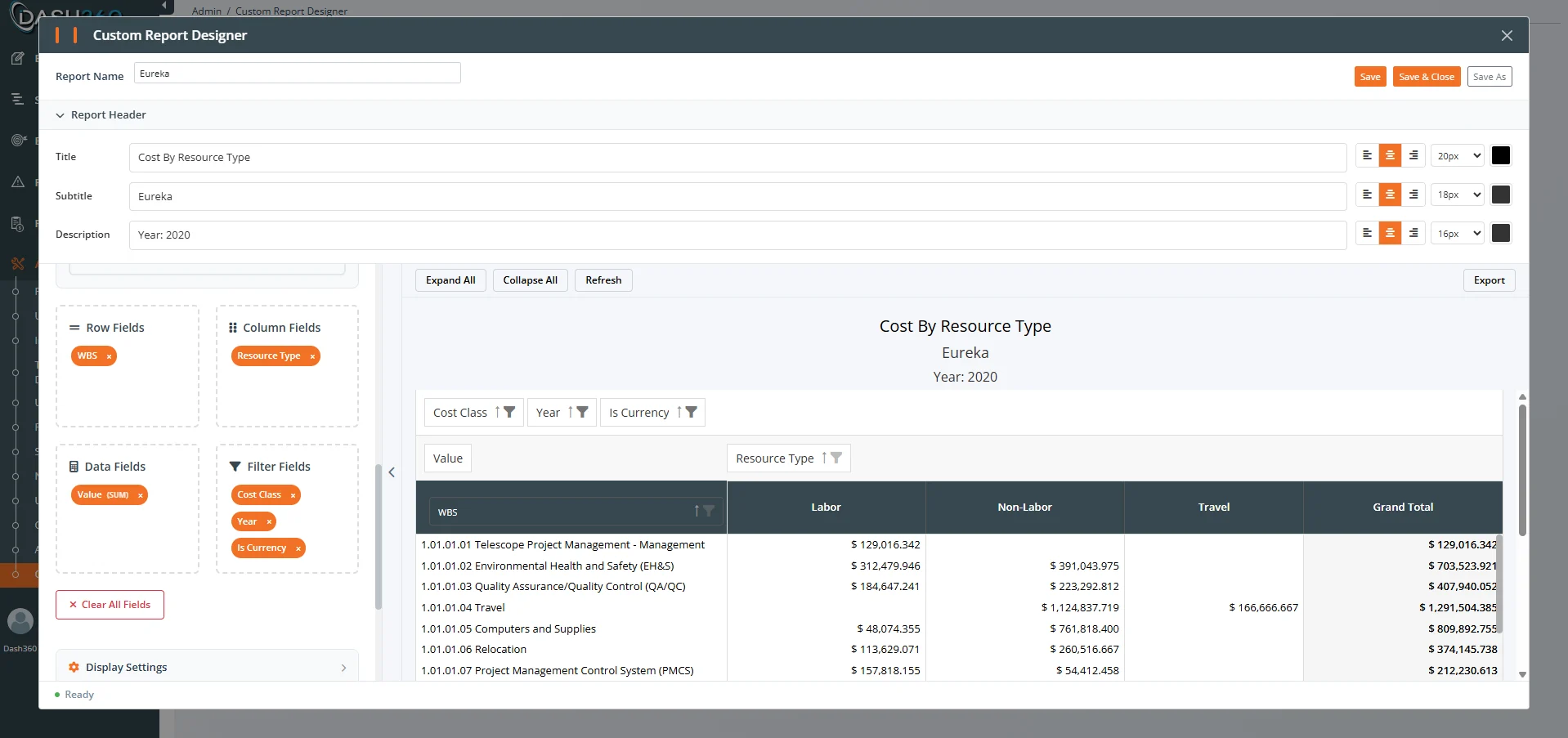
Task: Click the Description input showing Year: 2020
Action: coord(737,235)
